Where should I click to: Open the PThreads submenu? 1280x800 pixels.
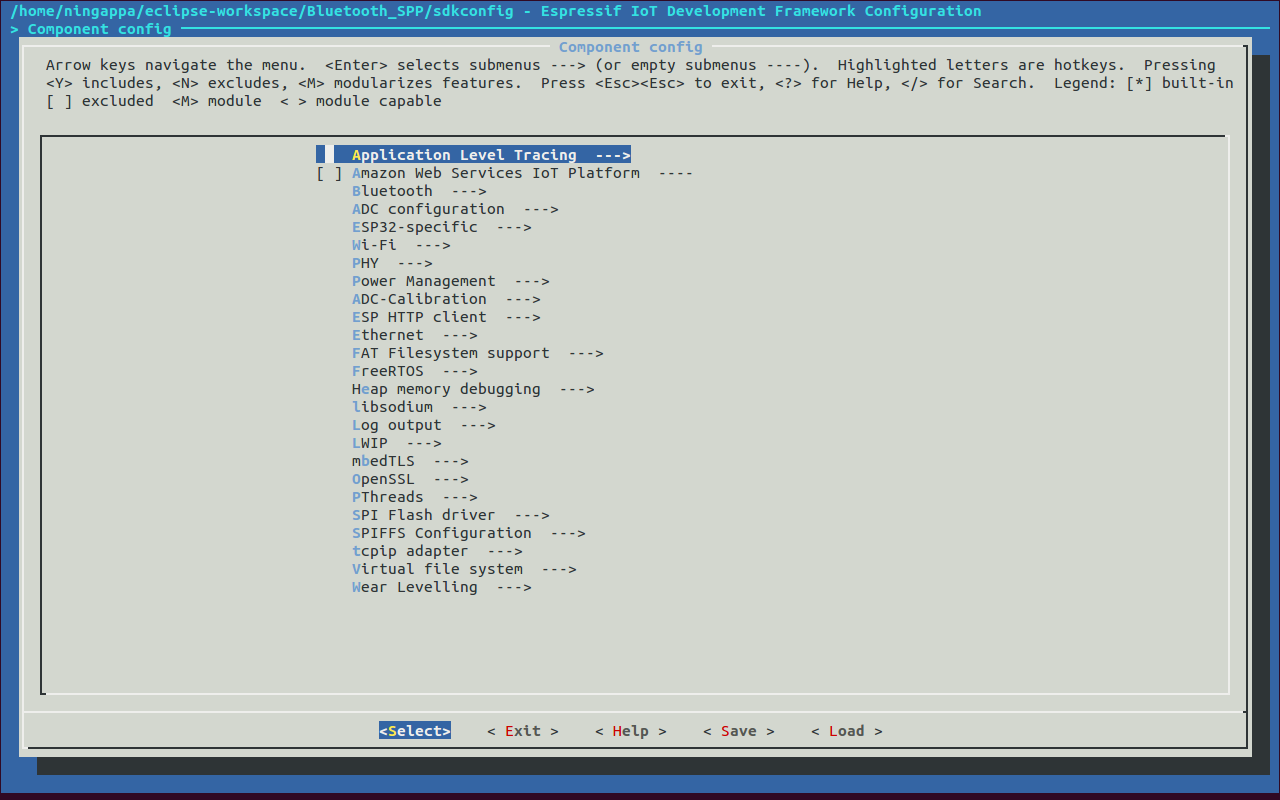[415, 497]
